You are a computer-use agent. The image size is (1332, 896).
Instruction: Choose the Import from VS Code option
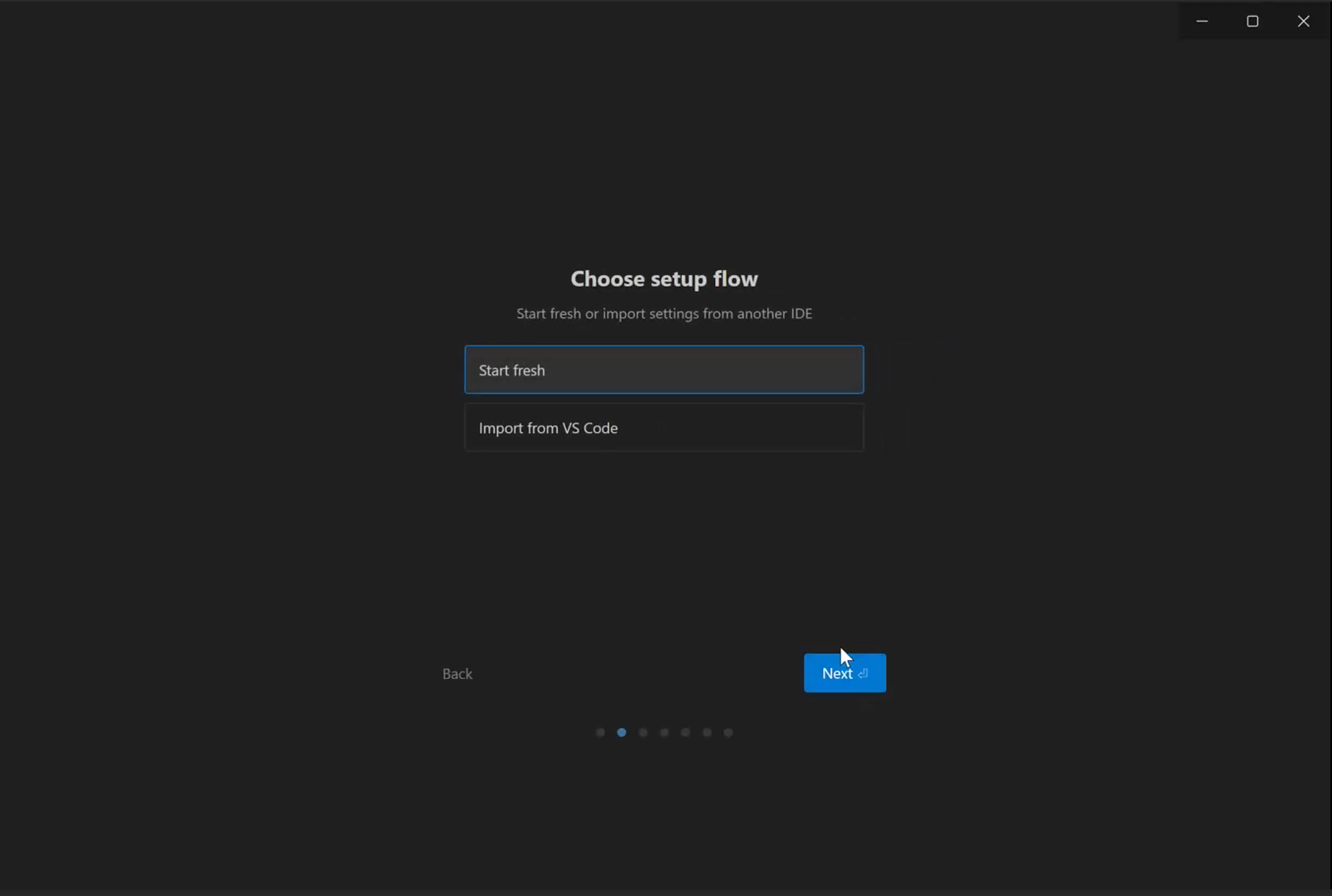663,428
